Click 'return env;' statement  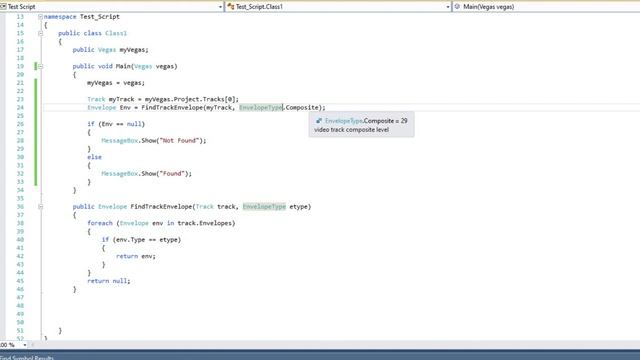pyautogui.click(x=136, y=256)
